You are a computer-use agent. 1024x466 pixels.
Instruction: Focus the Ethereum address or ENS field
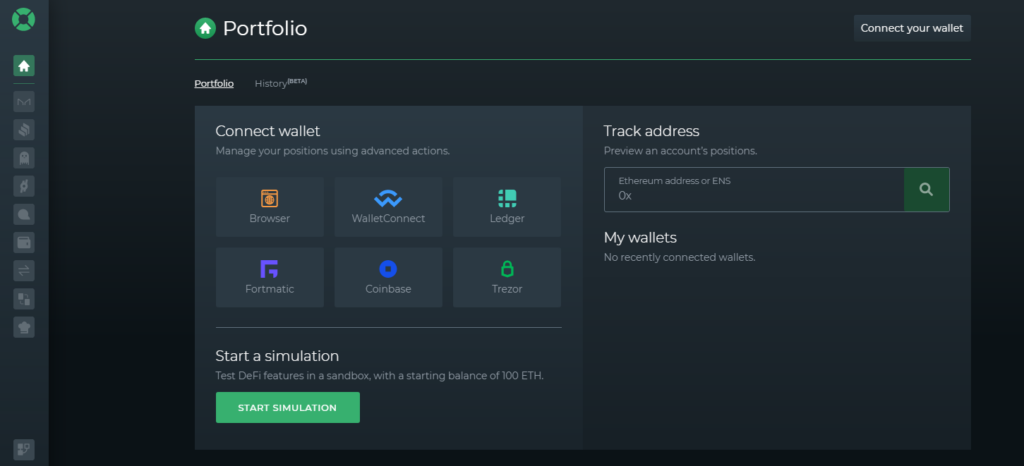(x=754, y=189)
